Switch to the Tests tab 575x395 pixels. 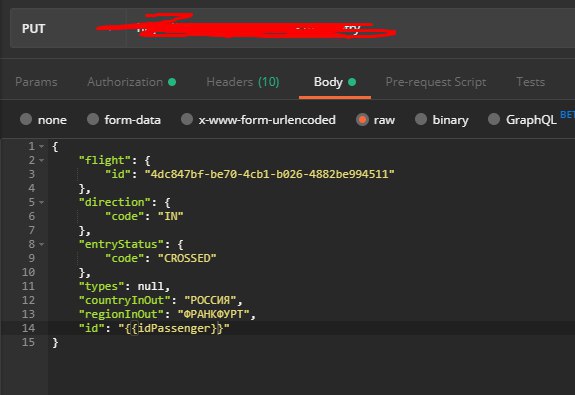530,82
